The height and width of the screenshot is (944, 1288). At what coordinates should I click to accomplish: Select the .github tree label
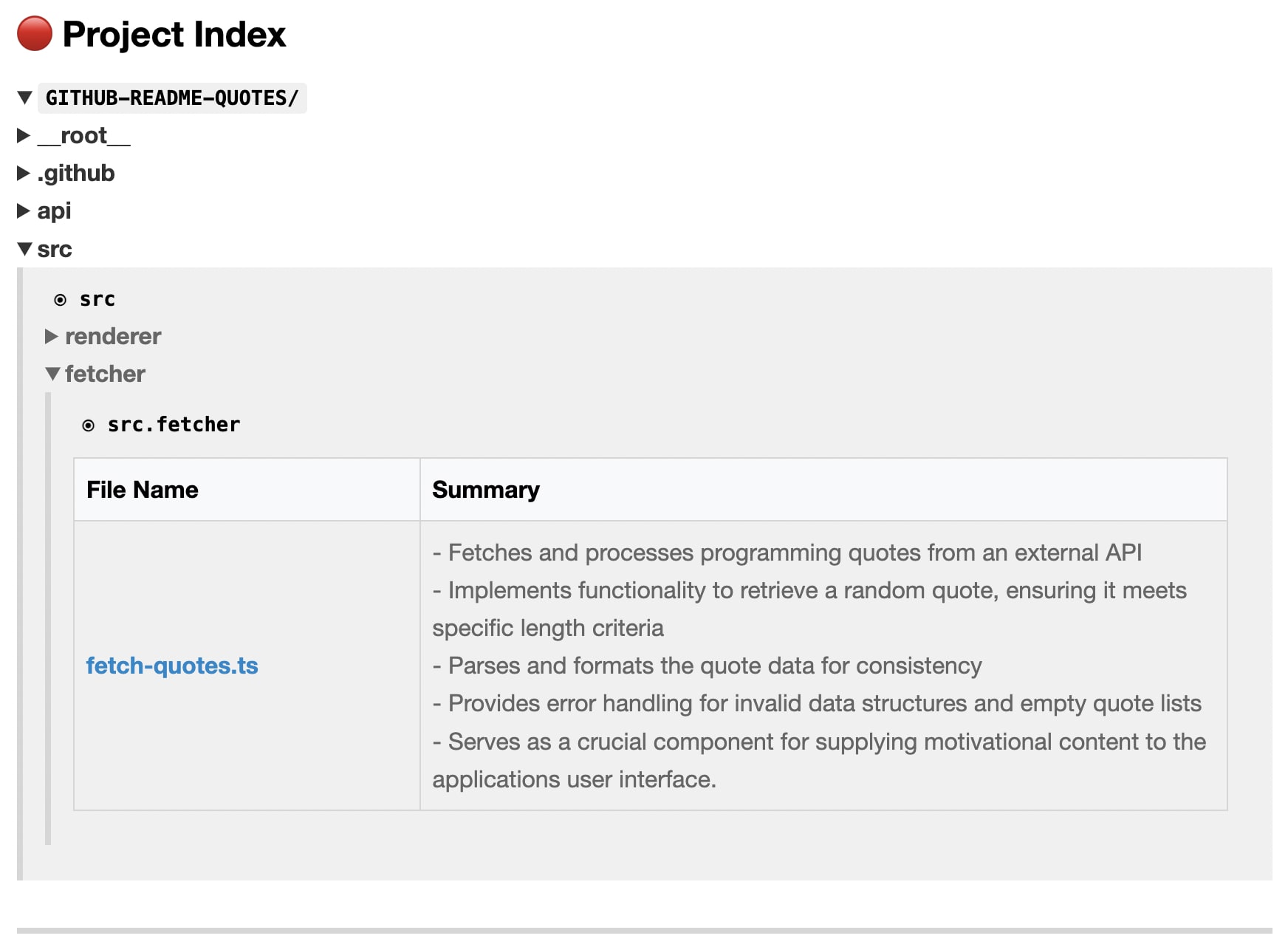(x=76, y=173)
